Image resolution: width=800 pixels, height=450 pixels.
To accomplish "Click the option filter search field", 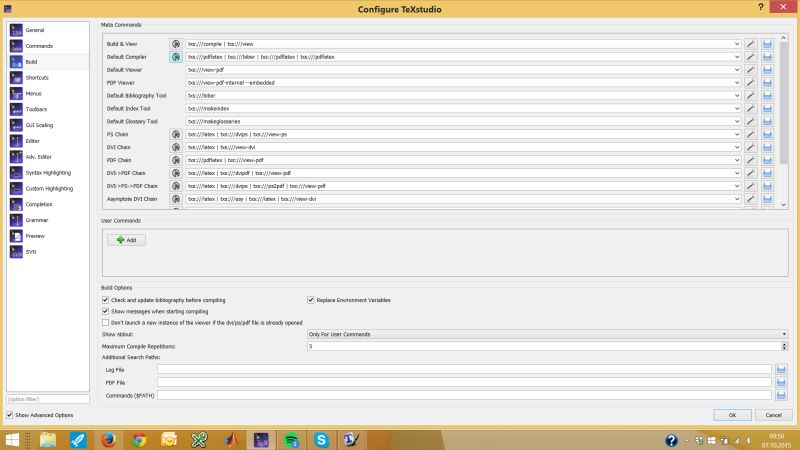I will pyautogui.click(x=47, y=399).
